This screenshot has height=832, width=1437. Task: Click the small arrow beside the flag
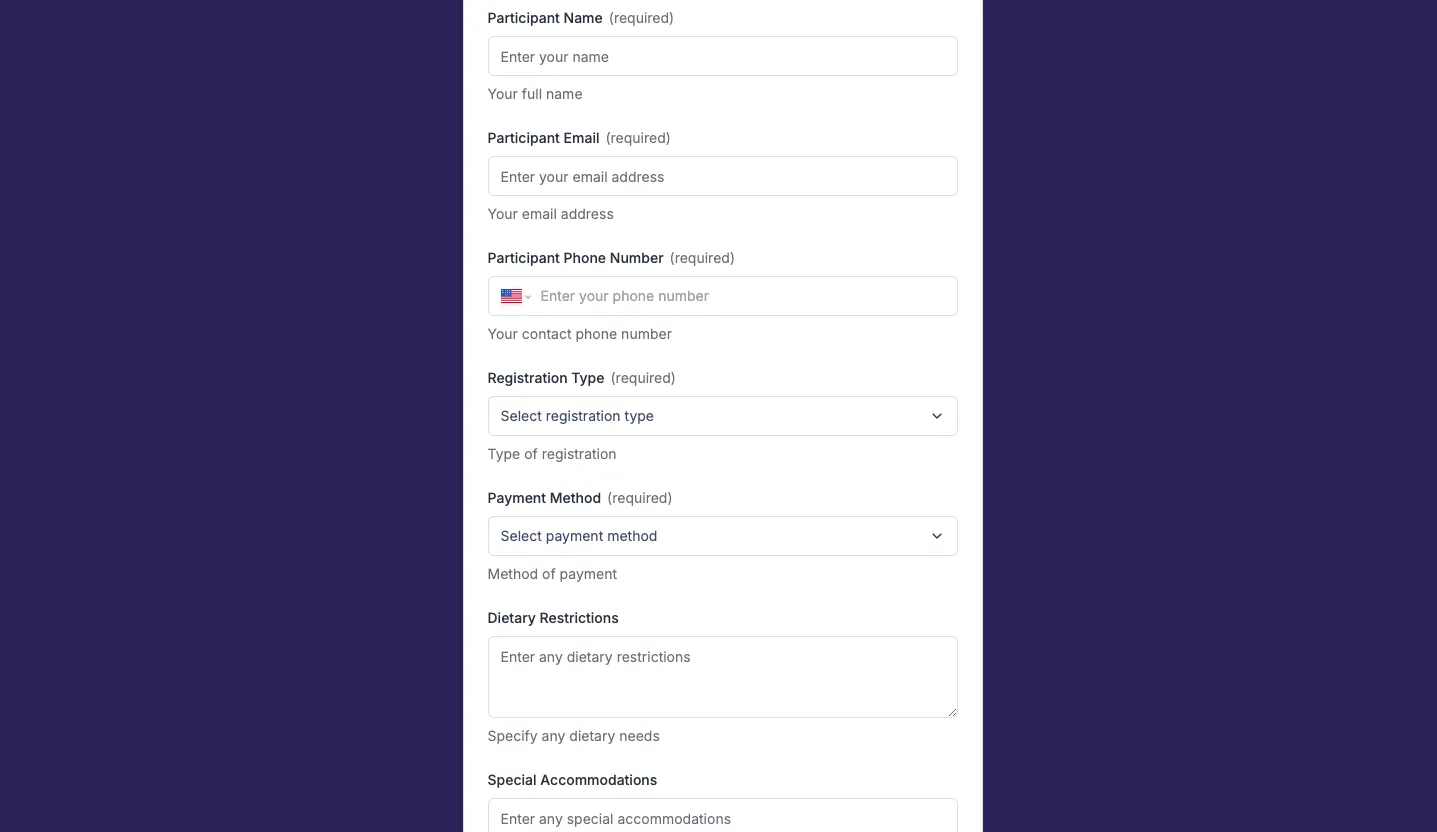click(x=528, y=297)
